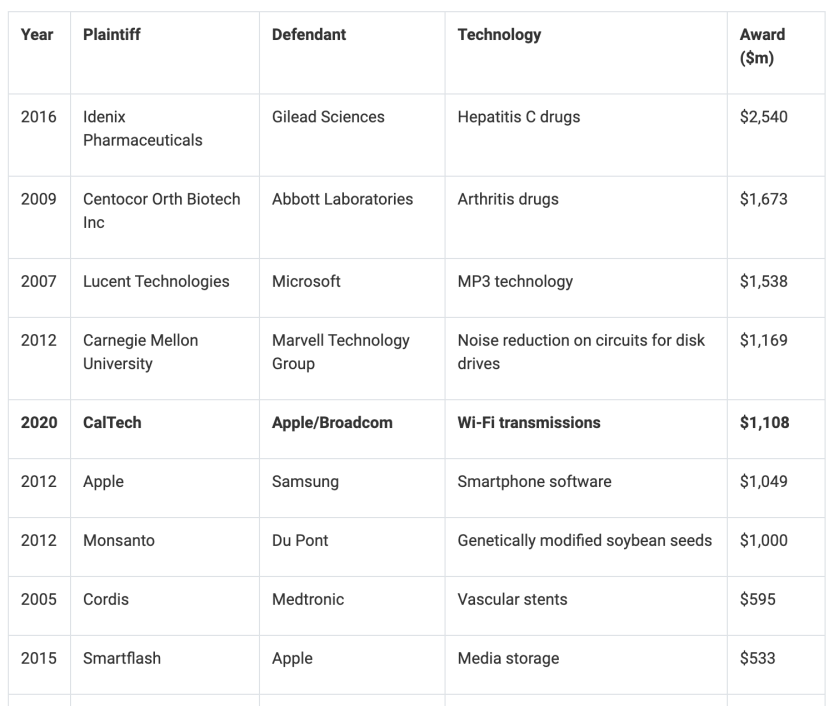Select the Centocor Orth Biotech Inc cell
839x706 pixels.
coord(161,211)
